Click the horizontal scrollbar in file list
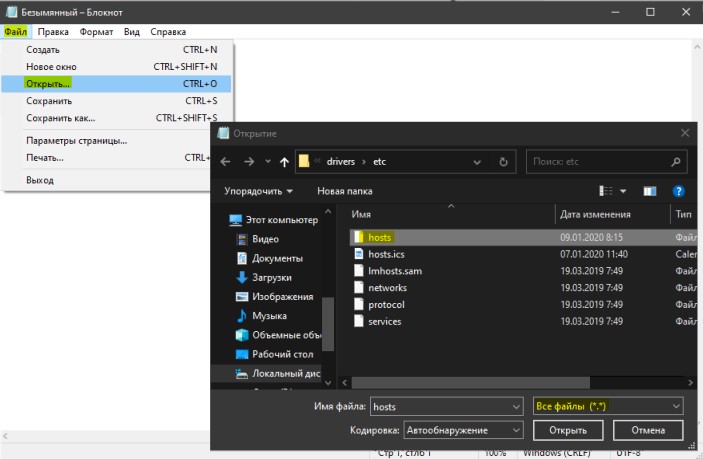The width and height of the screenshot is (703, 459). (x=471, y=383)
